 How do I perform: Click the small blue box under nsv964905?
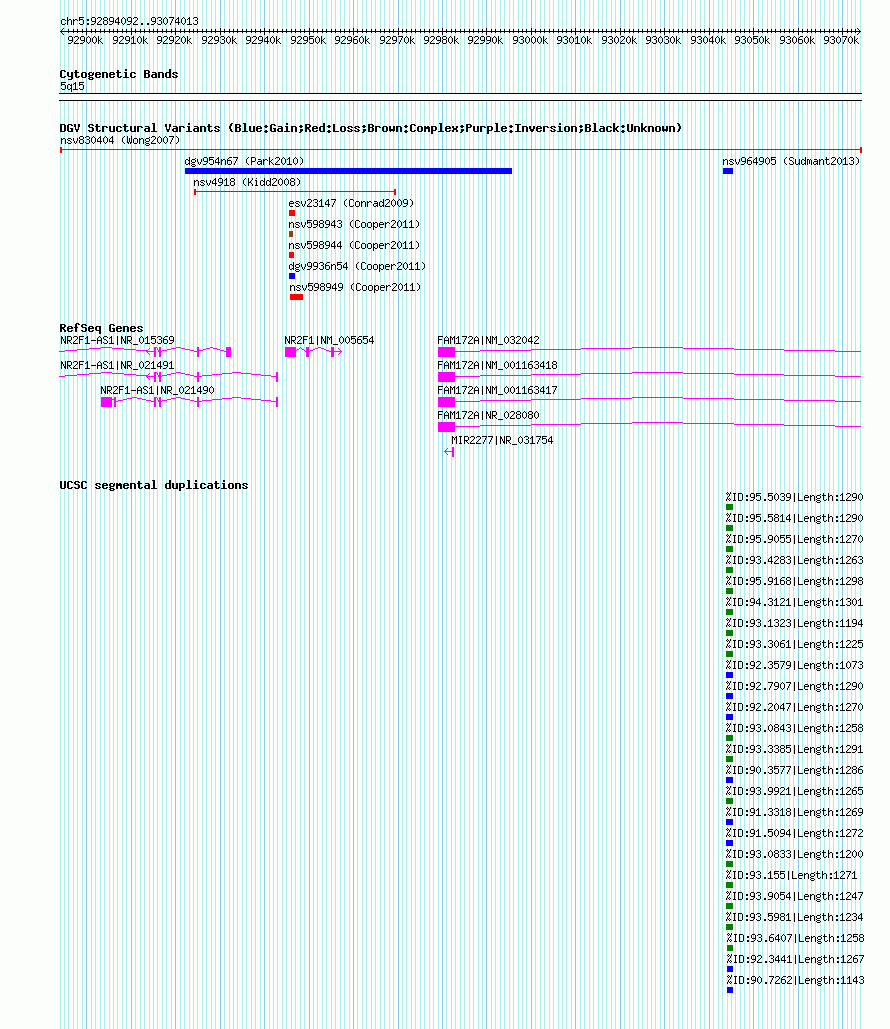click(728, 171)
